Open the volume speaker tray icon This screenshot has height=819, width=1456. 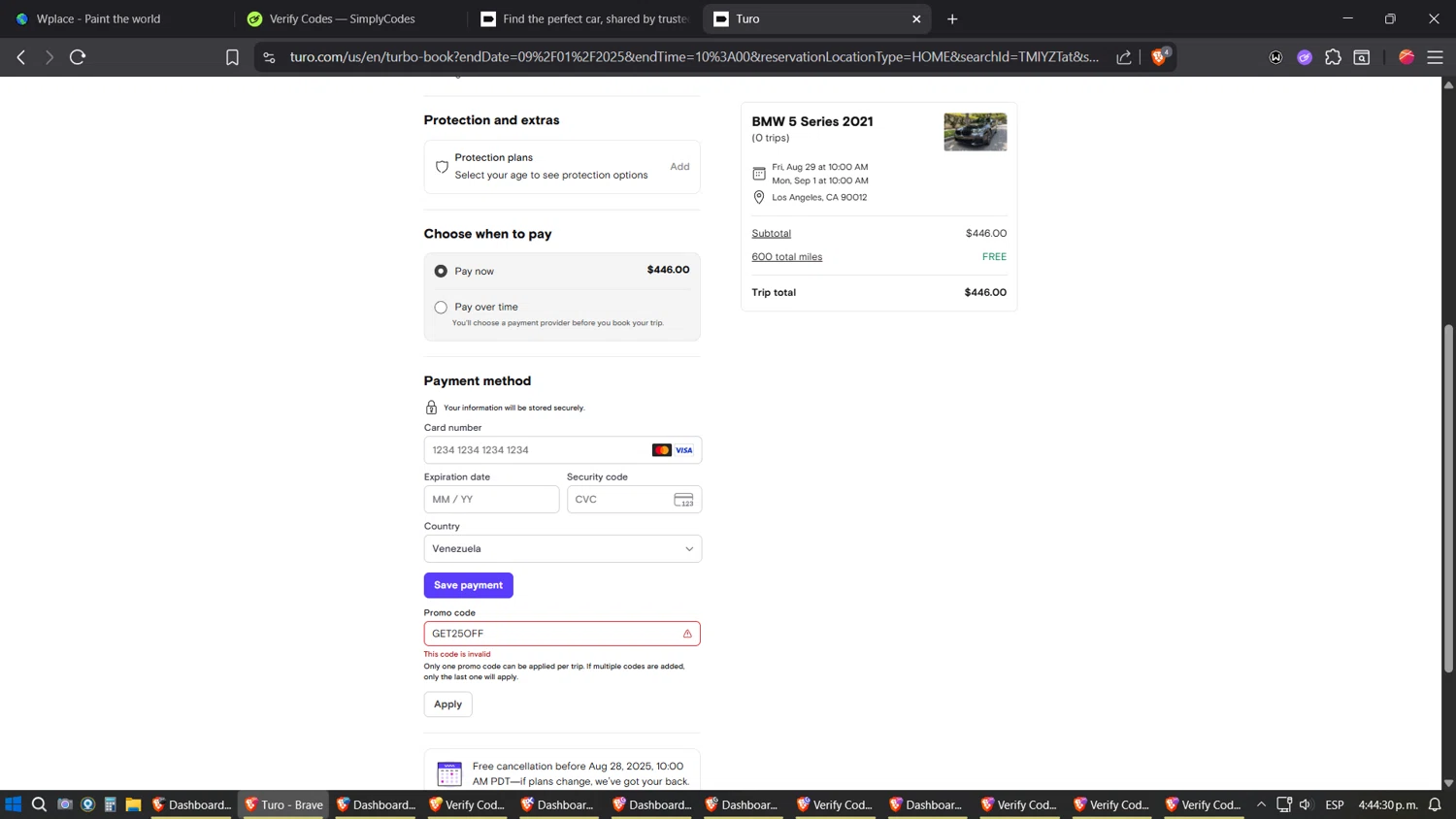[1306, 804]
